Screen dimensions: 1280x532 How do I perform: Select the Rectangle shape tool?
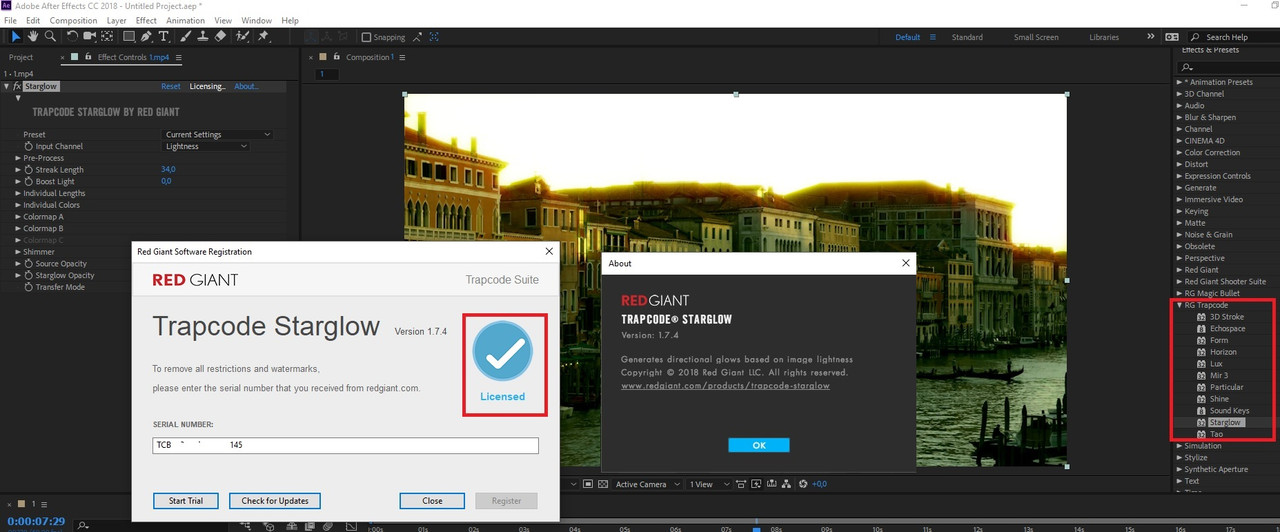pos(129,37)
